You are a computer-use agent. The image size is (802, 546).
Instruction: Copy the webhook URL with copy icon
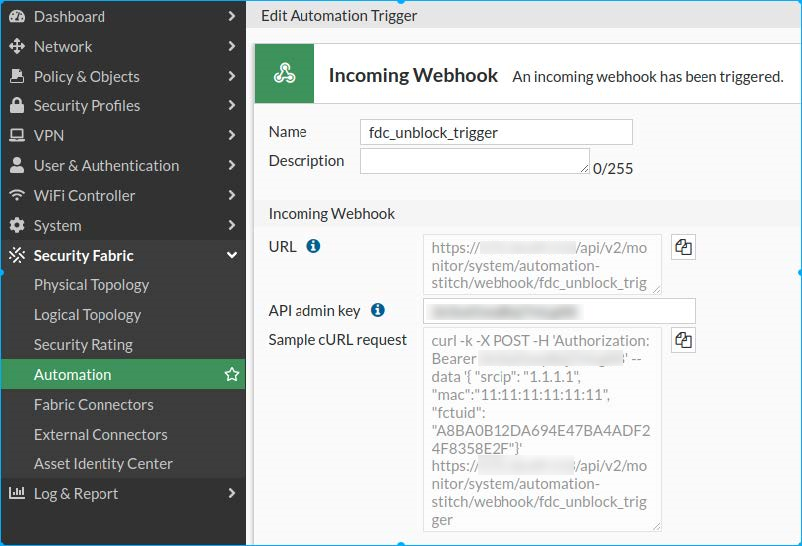tap(684, 247)
